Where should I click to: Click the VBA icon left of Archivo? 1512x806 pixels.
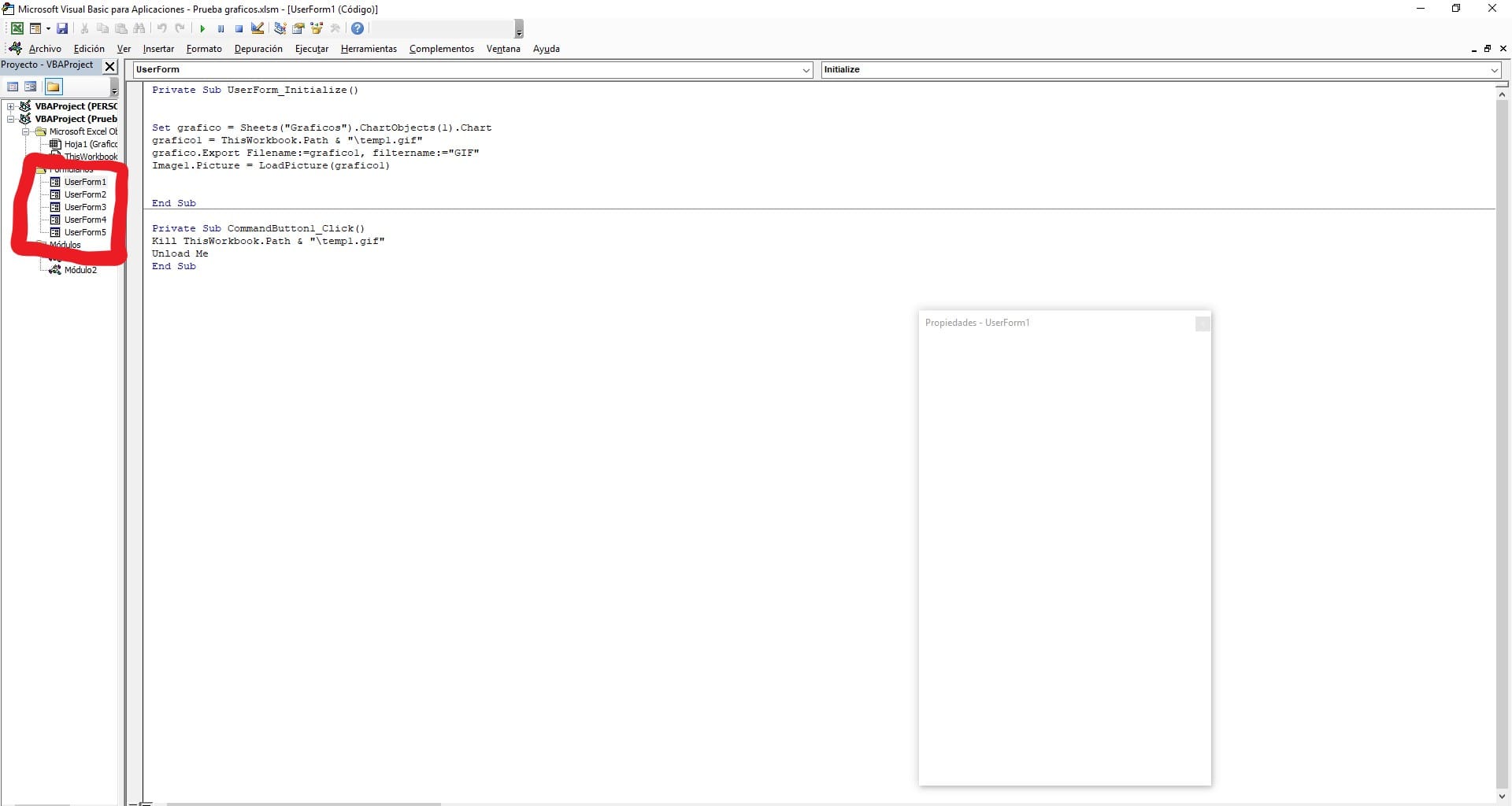[x=14, y=48]
